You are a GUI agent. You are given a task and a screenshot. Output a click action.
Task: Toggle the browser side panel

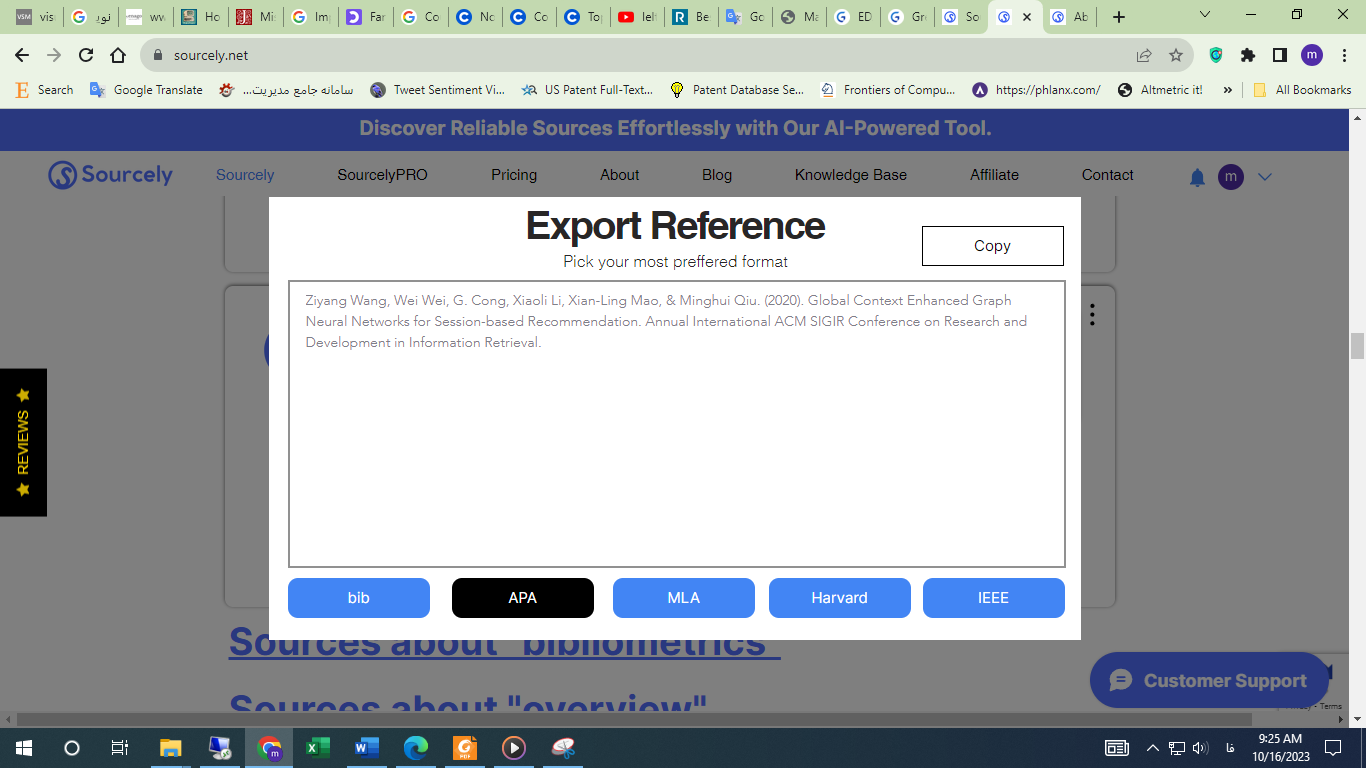1279,55
